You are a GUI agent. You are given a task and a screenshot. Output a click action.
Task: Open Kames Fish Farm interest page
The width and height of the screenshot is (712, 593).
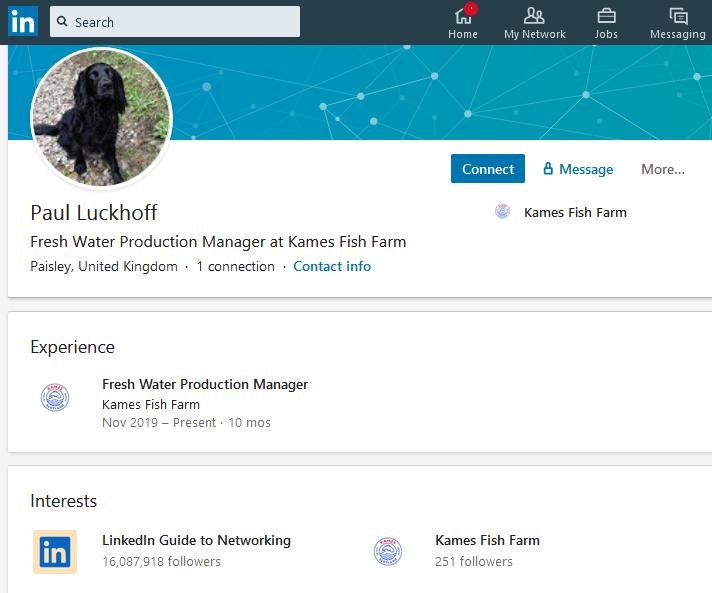(x=487, y=540)
